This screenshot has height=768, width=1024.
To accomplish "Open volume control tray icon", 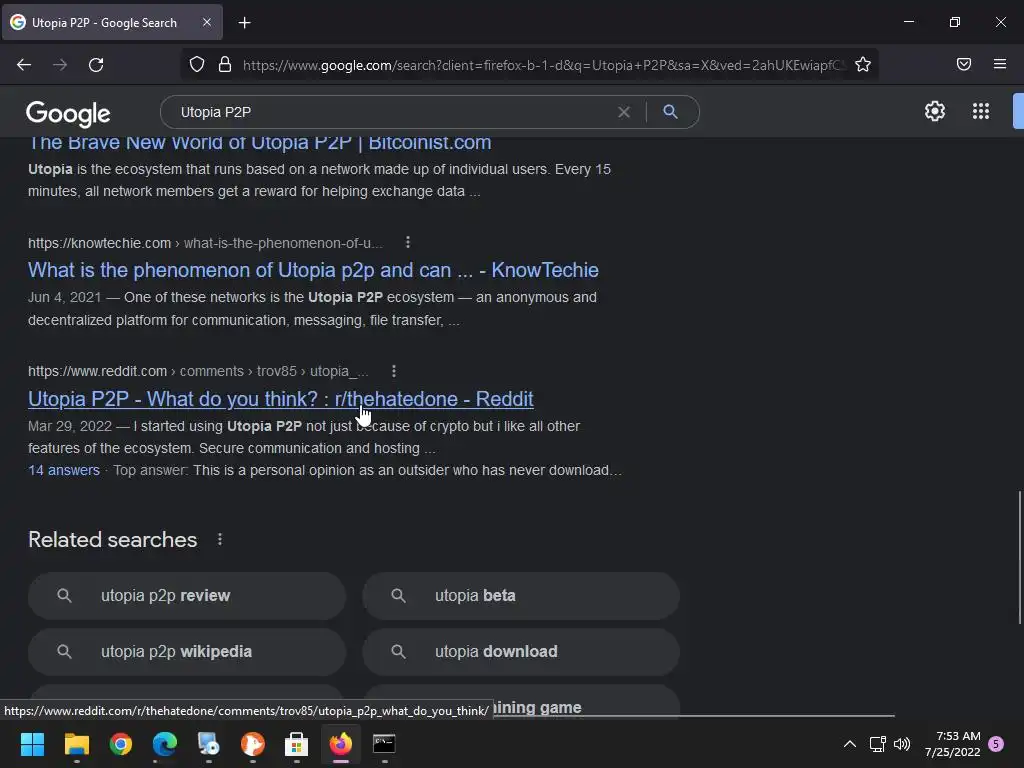I will [x=902, y=744].
